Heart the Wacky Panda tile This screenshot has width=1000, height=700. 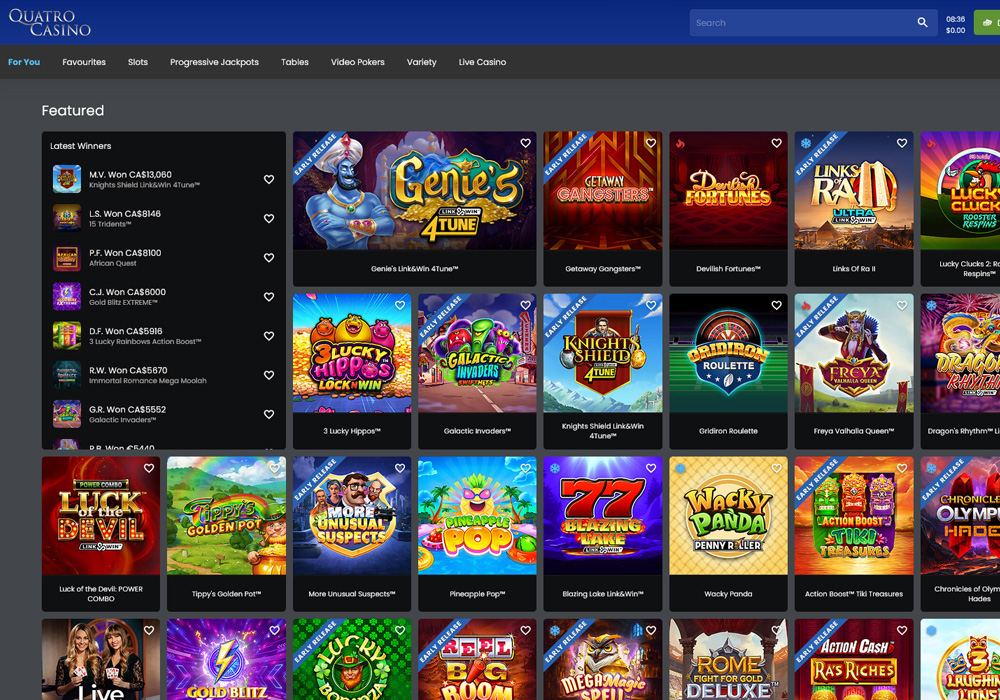(x=776, y=468)
